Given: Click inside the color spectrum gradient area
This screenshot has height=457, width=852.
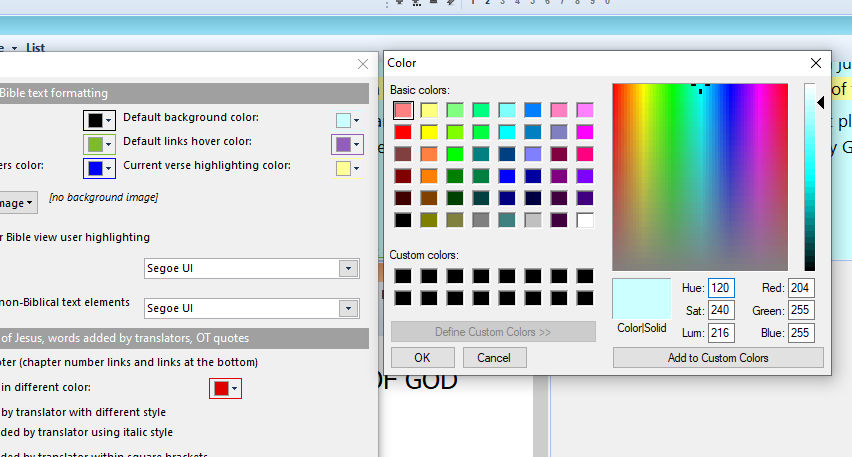Looking at the screenshot, I should pyautogui.click(x=700, y=177).
